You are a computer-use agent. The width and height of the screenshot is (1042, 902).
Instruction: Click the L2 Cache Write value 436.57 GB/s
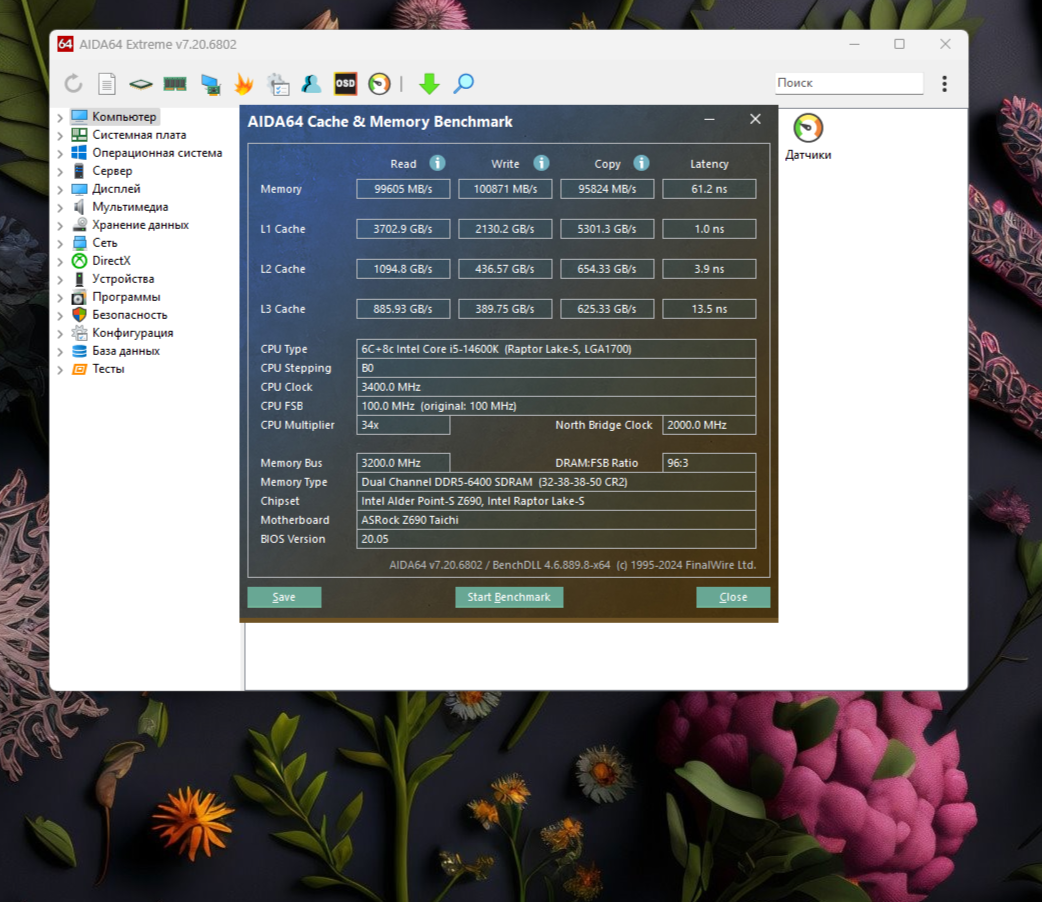point(505,269)
